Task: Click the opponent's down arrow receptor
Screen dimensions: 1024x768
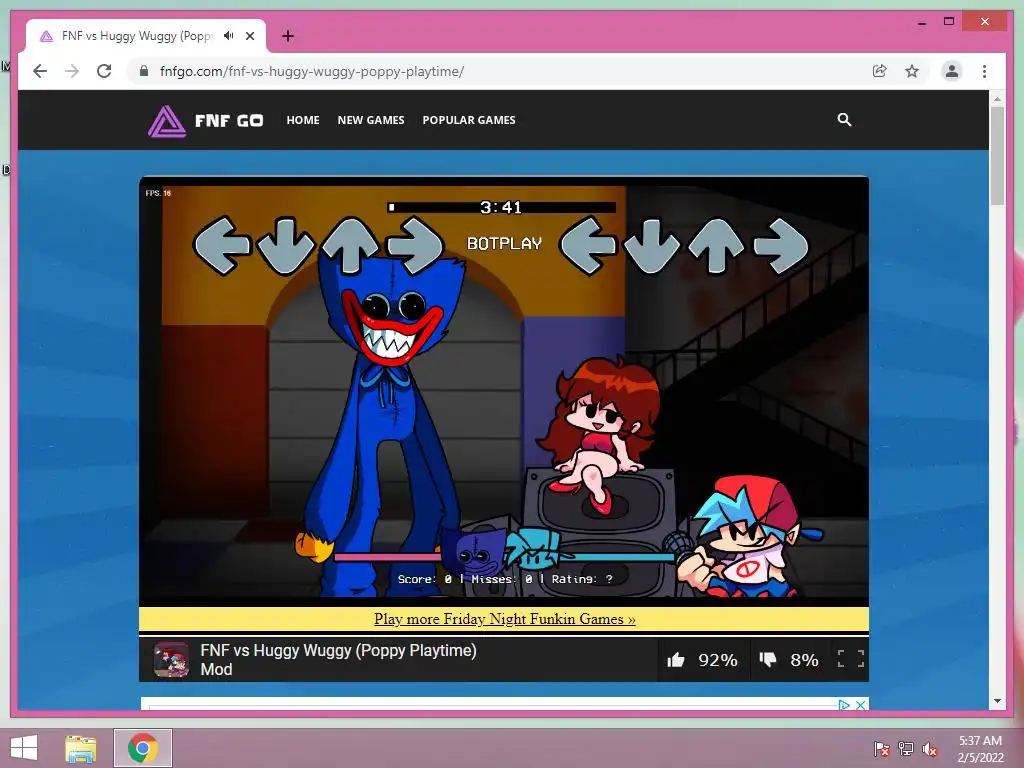Action: point(286,246)
